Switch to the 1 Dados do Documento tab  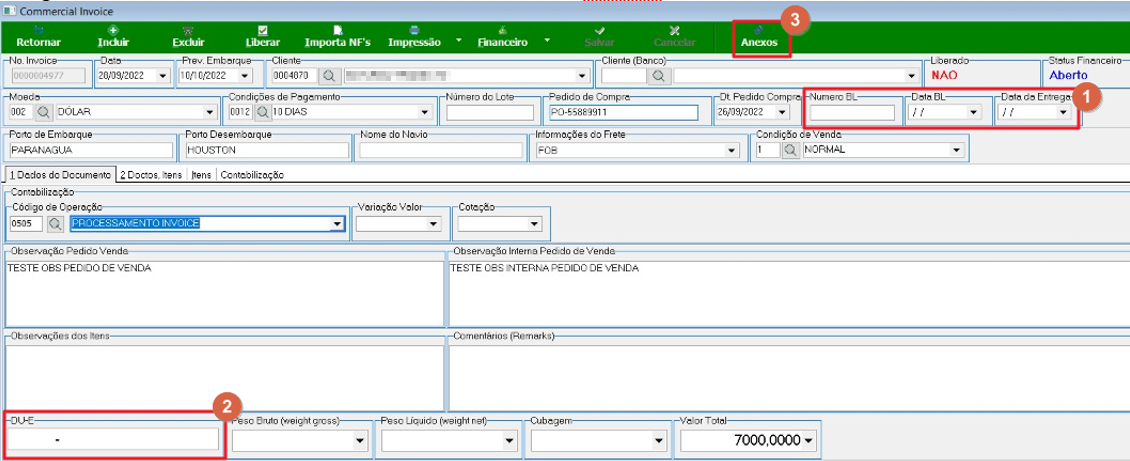(x=59, y=174)
